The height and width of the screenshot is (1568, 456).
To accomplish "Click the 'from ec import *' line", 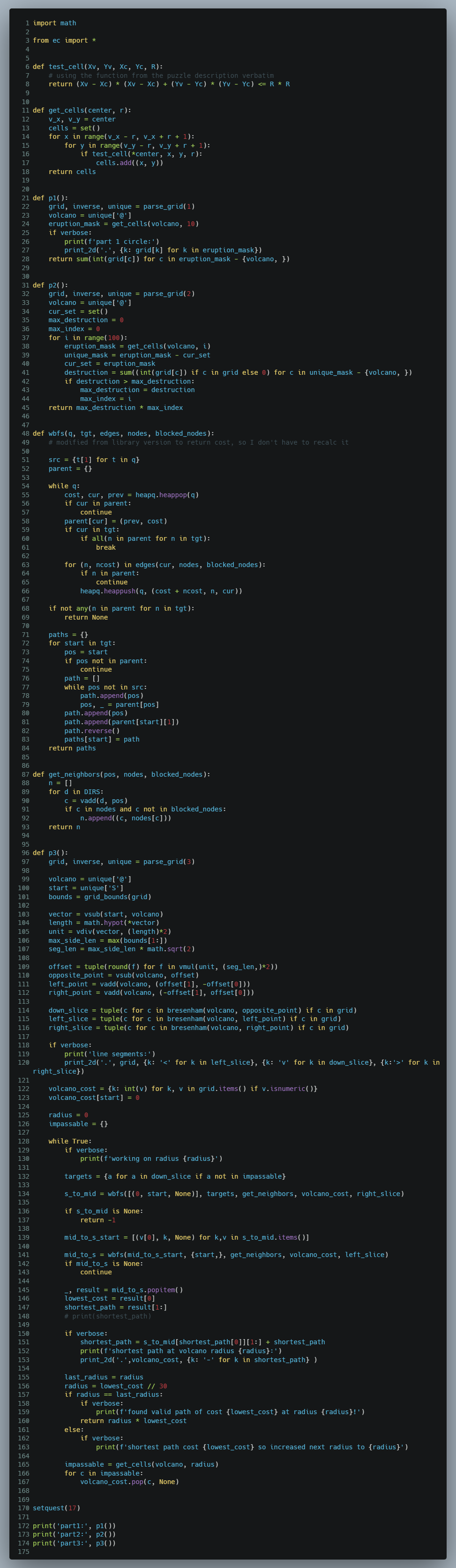I will point(64,41).
